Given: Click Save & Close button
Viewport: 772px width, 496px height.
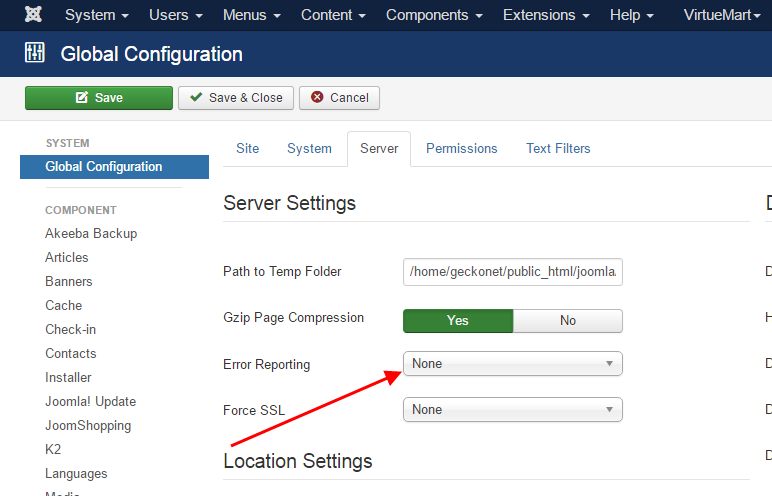Looking at the screenshot, I should point(236,98).
